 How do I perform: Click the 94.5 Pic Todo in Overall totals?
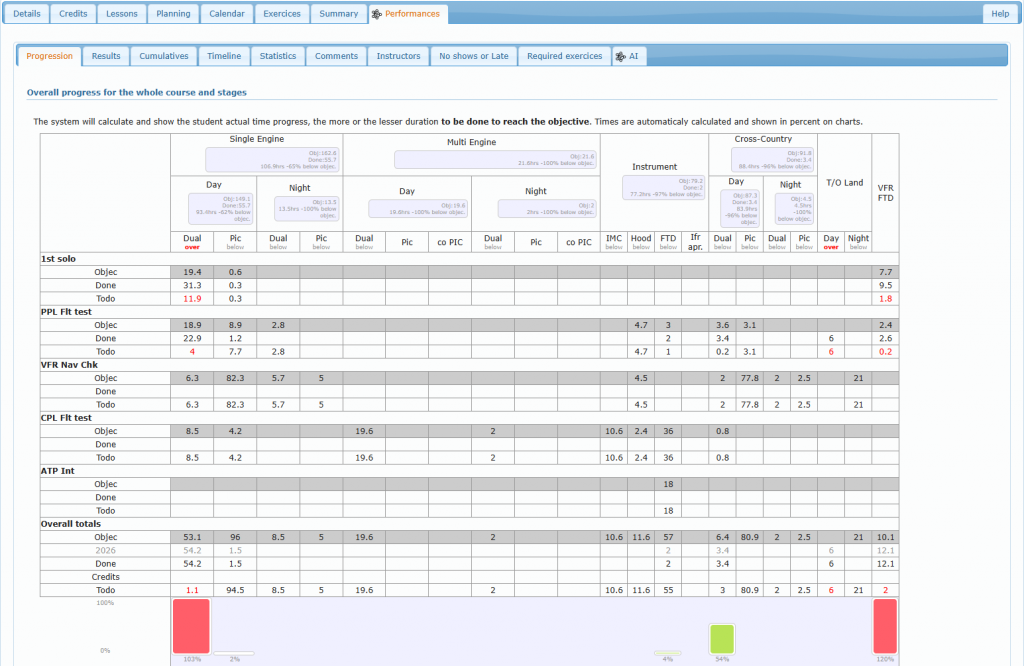235,590
